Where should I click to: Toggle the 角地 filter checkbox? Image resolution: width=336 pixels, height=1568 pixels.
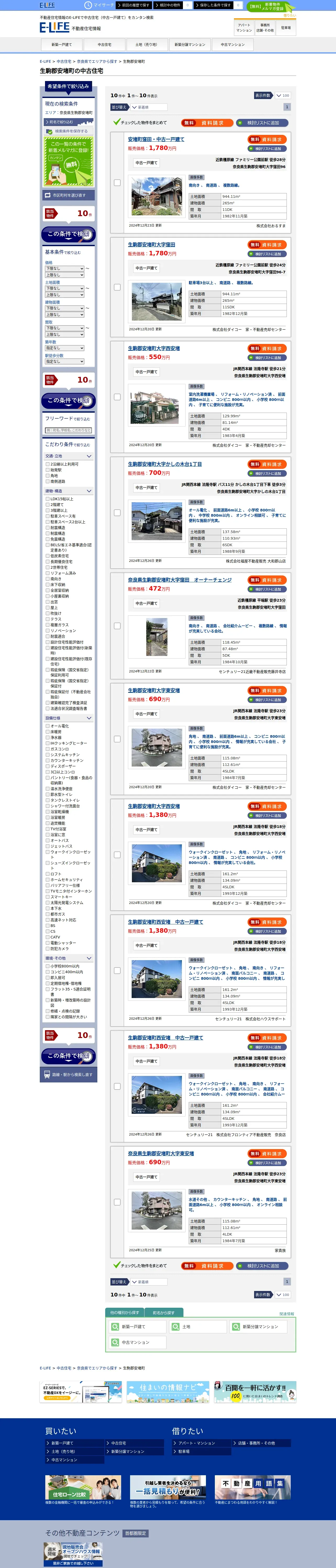click(48, 475)
